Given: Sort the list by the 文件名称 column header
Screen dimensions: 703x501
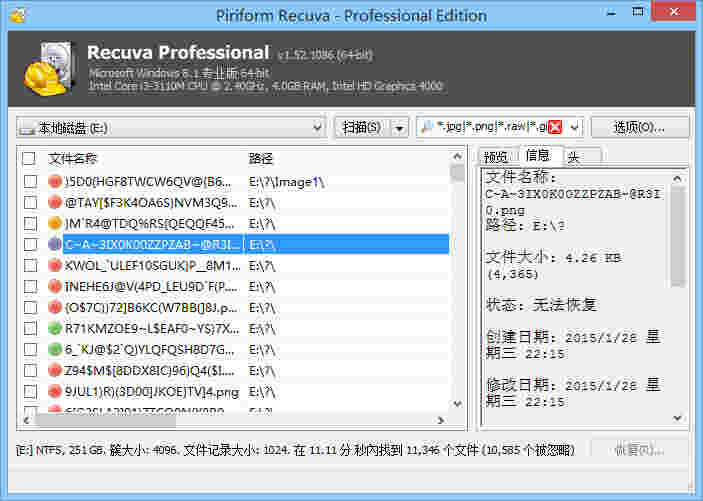Looking at the screenshot, I should point(72,158).
